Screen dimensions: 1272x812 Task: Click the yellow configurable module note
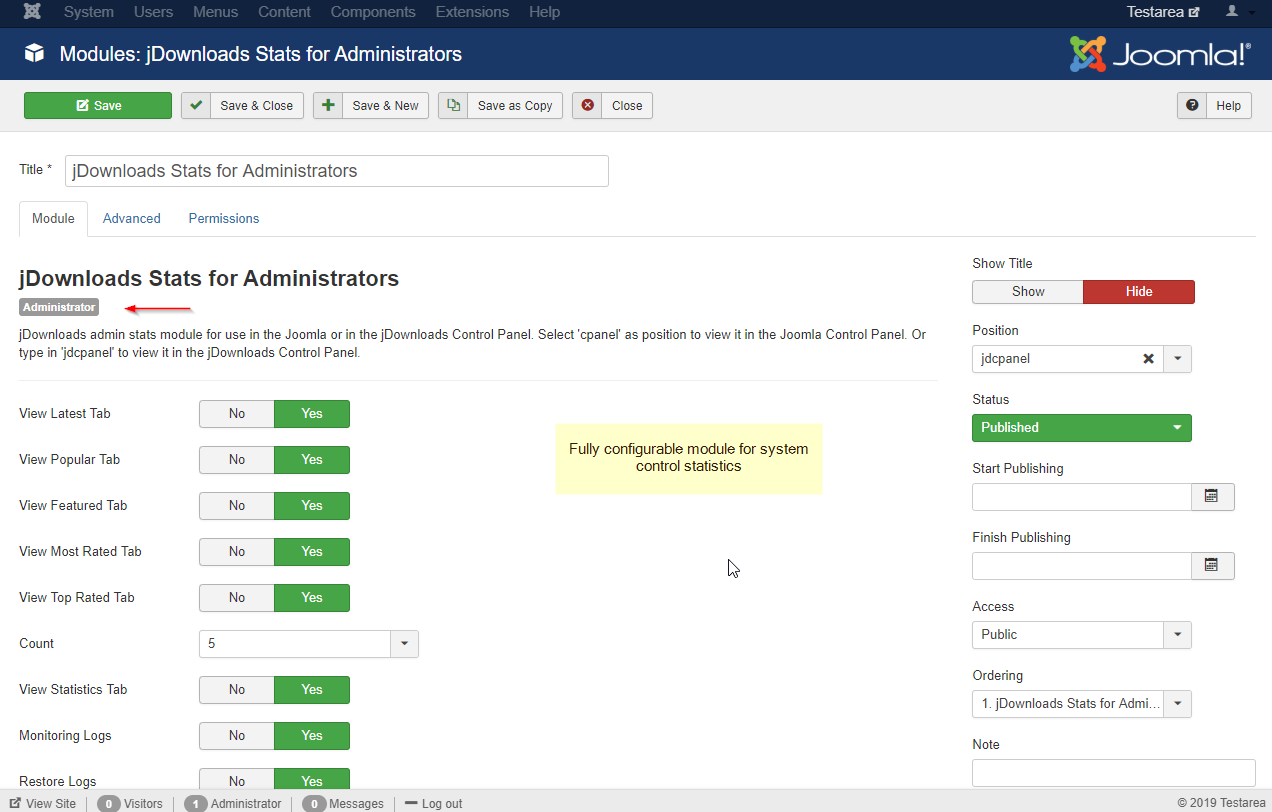[689, 458]
